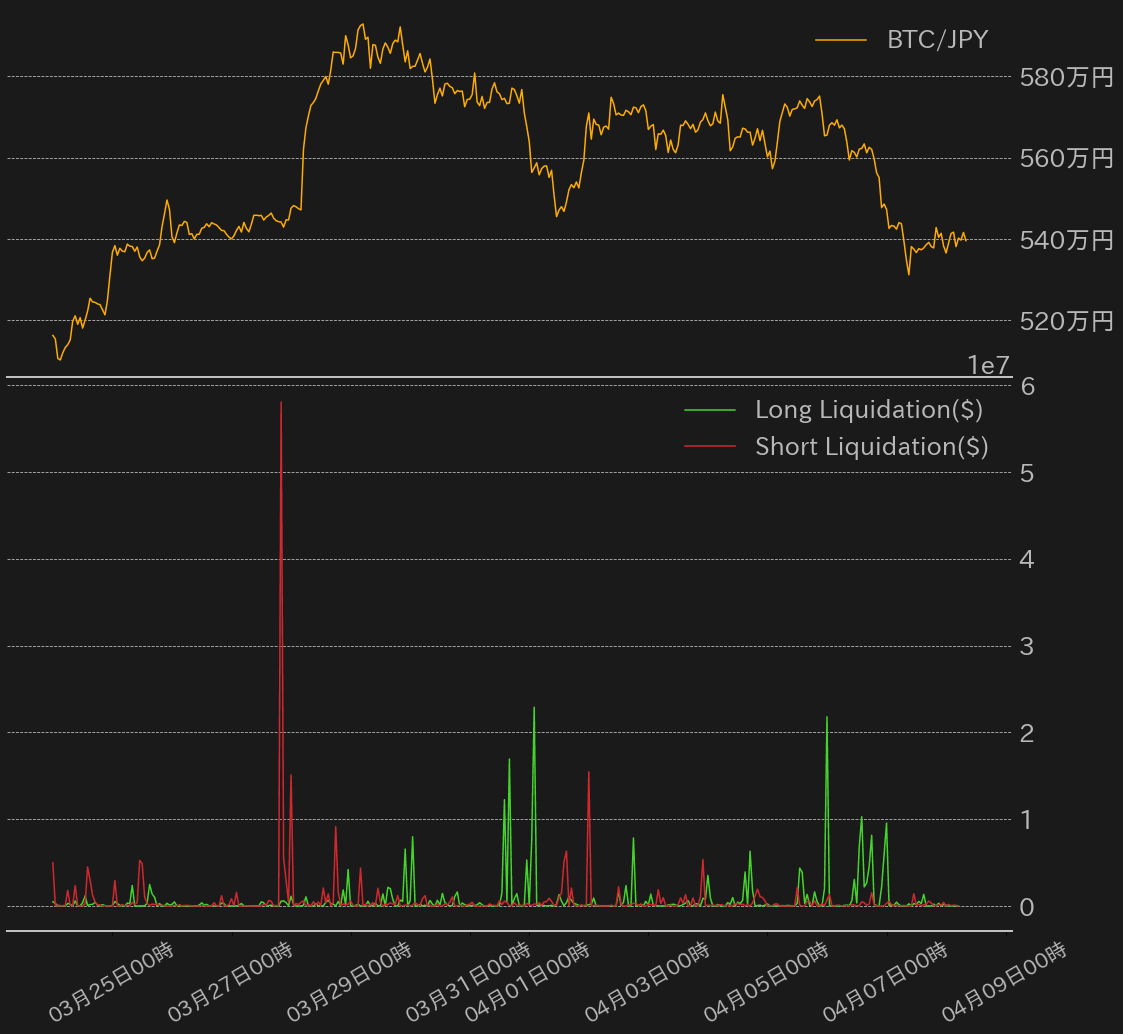This screenshot has height=1034, width=1123.
Task: Click the tallest red short liquidation spike peak
Action: tap(281, 403)
